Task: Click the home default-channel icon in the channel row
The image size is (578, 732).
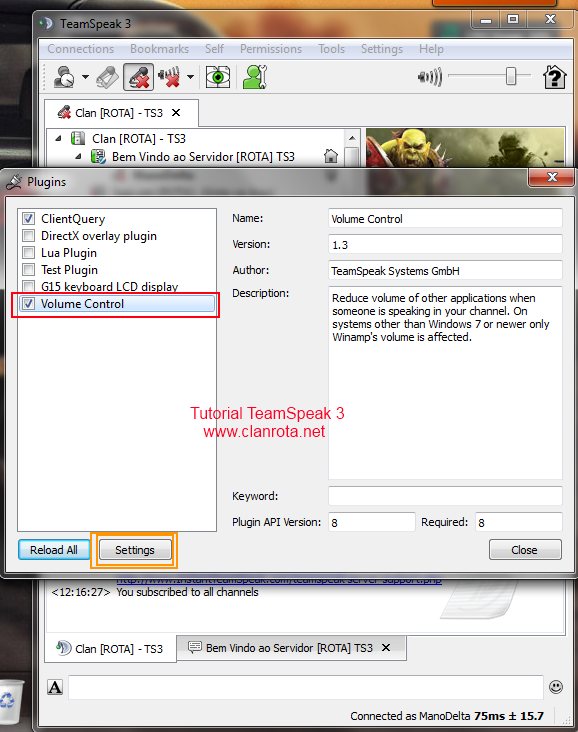Action: [331, 156]
